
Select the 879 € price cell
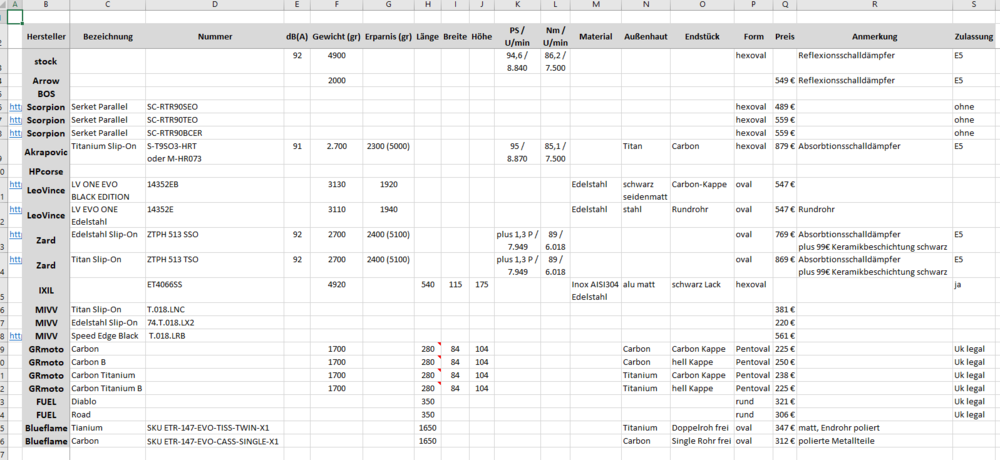[x=784, y=146]
